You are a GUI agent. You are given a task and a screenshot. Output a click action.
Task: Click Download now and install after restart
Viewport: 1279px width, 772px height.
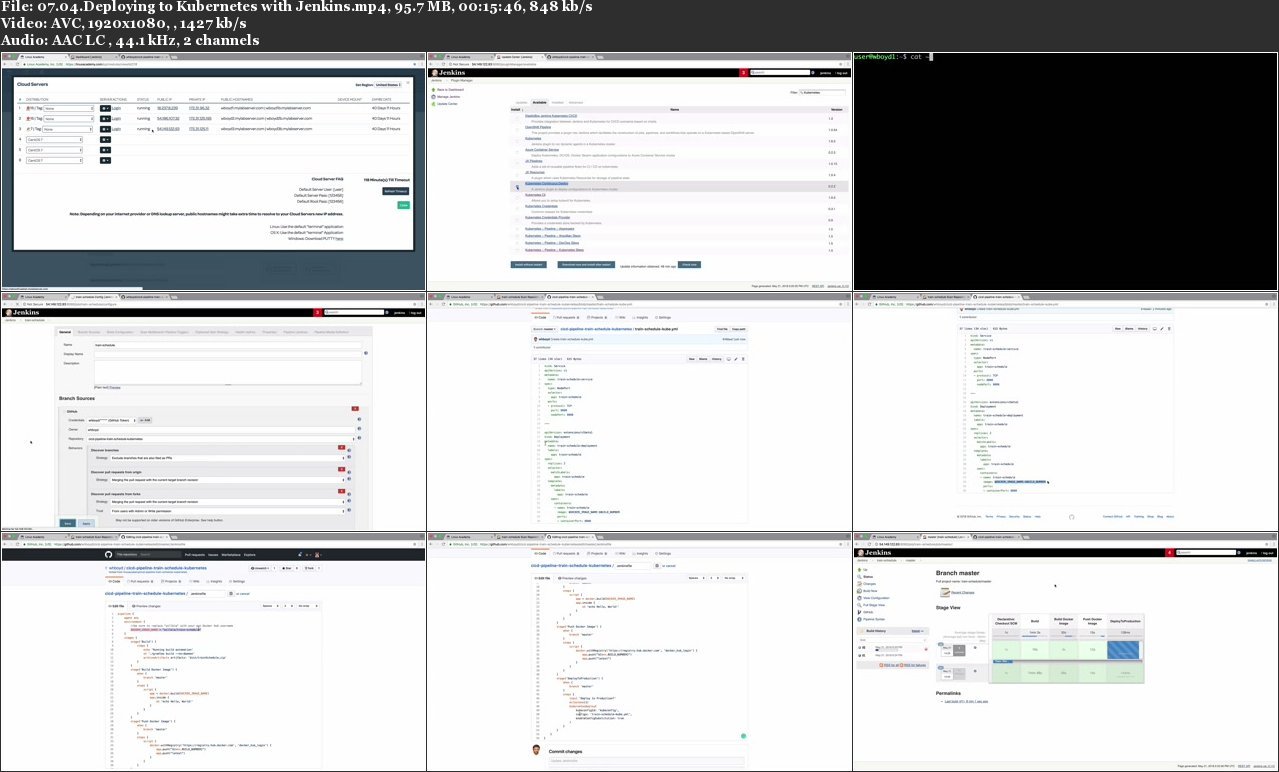586,265
